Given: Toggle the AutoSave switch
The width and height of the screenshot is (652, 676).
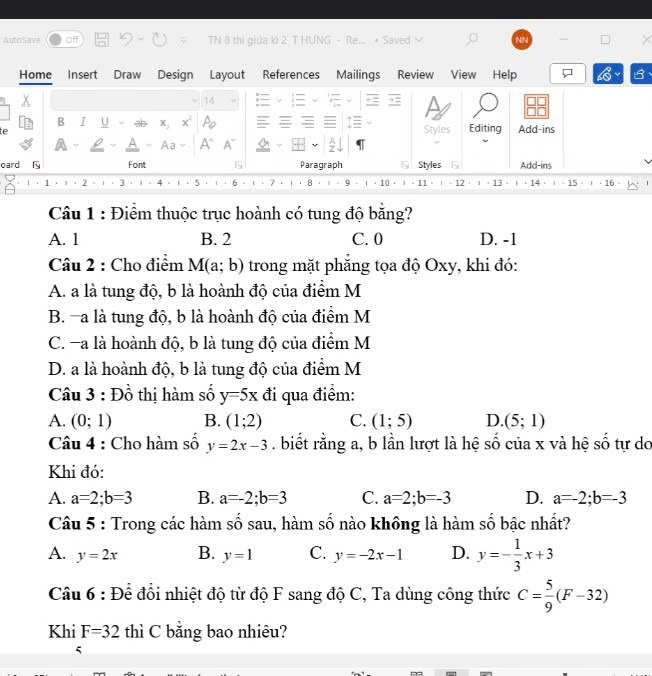Looking at the screenshot, I should 67,40.
